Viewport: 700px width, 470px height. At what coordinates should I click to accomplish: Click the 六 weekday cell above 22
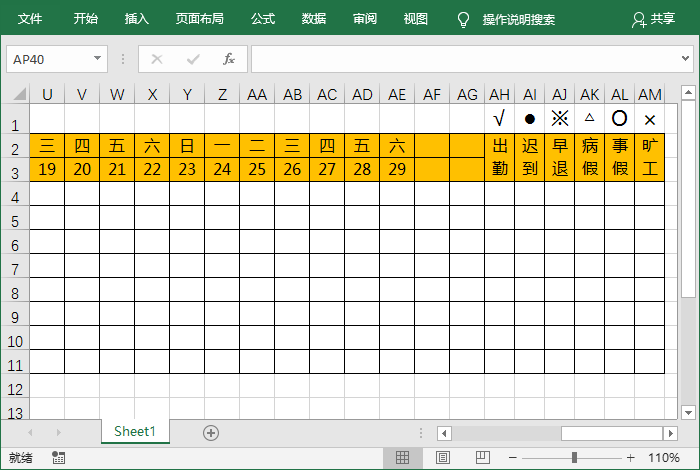tap(152, 146)
